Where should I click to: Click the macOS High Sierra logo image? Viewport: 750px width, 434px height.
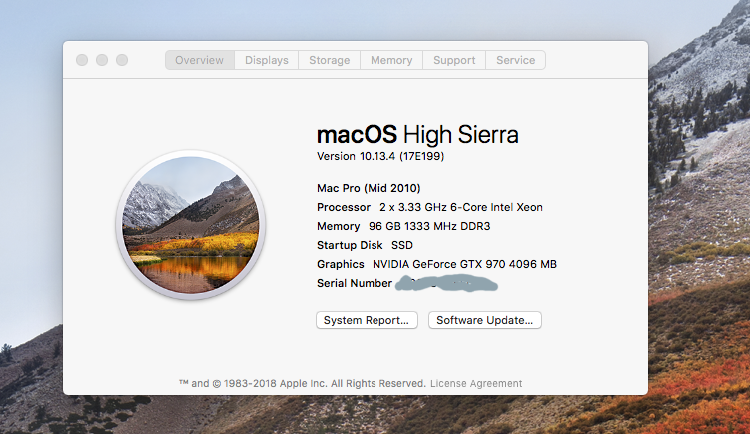click(190, 225)
